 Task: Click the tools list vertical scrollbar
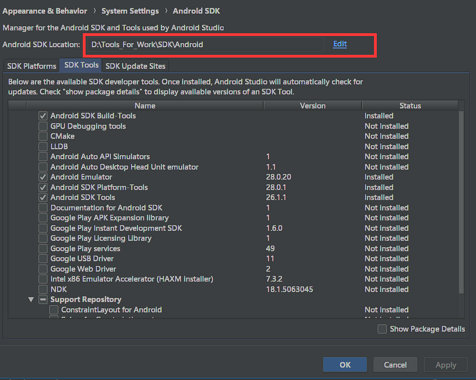click(x=461, y=202)
